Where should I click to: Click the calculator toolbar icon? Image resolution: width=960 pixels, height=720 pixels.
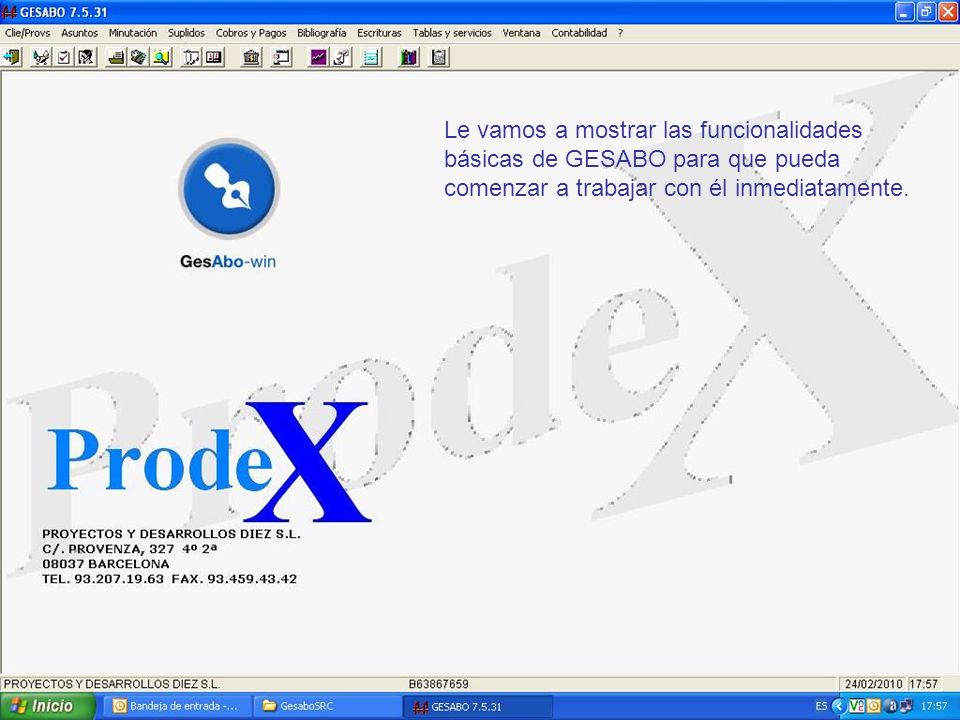coord(438,58)
